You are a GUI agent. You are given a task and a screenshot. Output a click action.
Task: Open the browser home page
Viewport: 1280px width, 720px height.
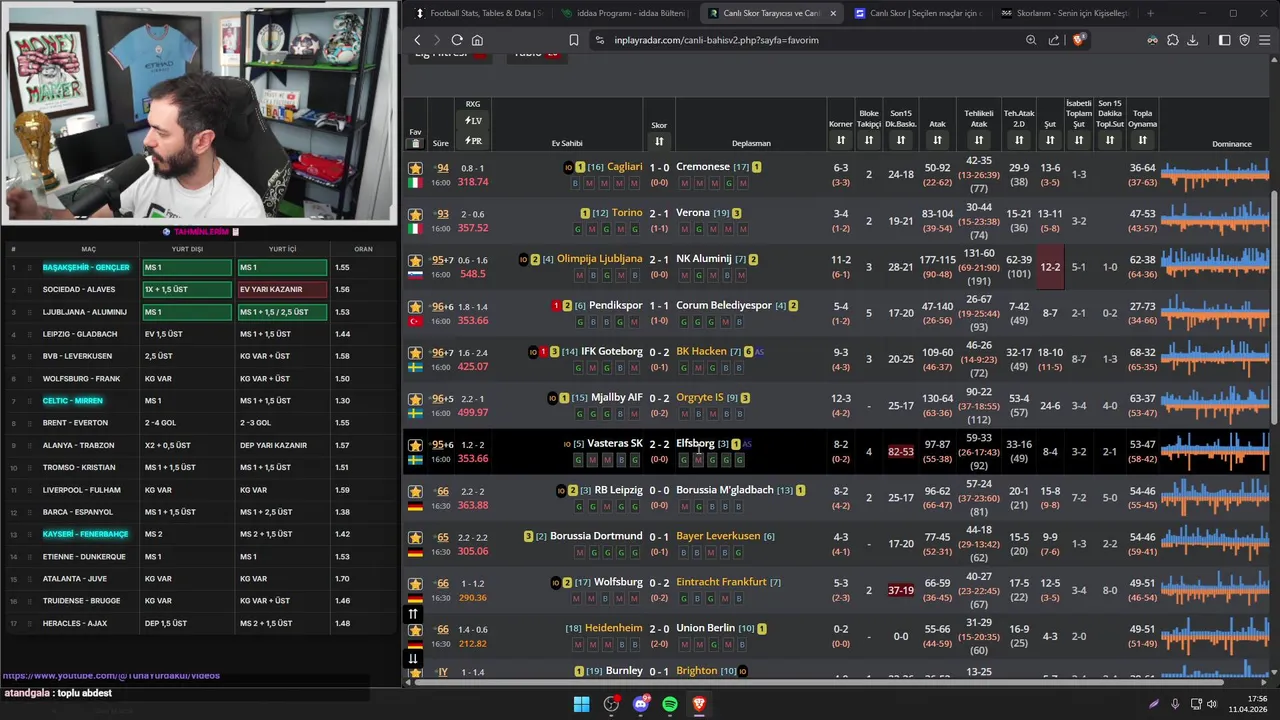tap(477, 40)
